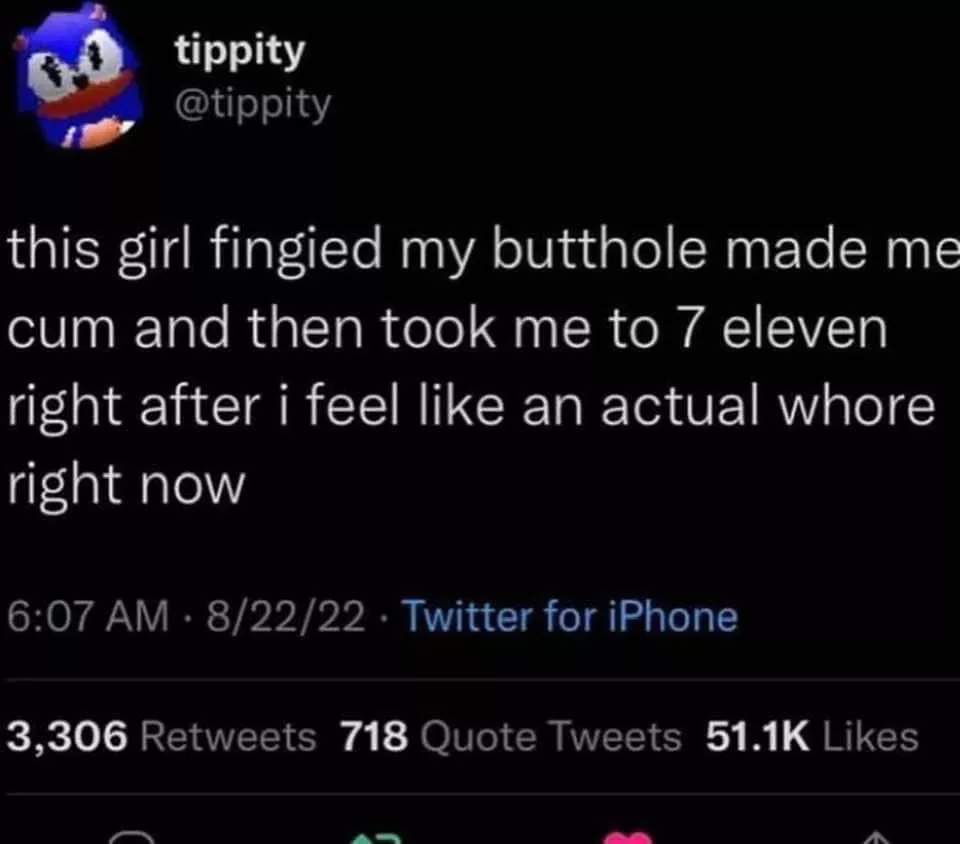This screenshot has width=960, height=844.
Task: Click the Twitter for iPhone source link
Action: click(570, 617)
